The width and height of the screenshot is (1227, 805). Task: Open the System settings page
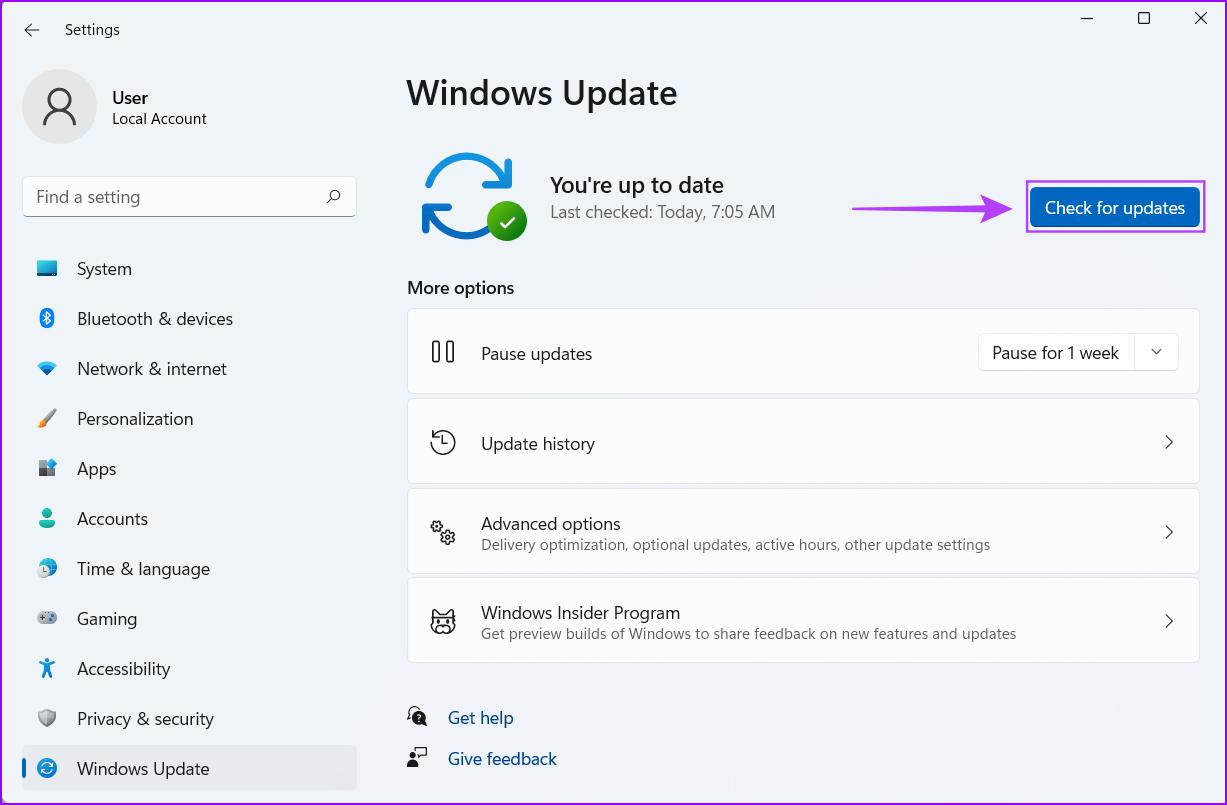tap(189, 269)
